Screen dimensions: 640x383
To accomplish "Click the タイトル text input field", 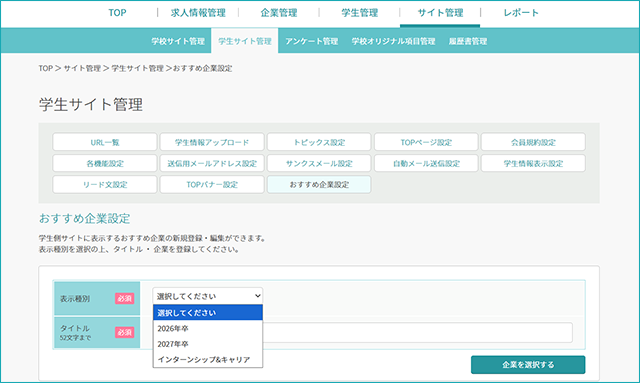I will coord(418,332).
